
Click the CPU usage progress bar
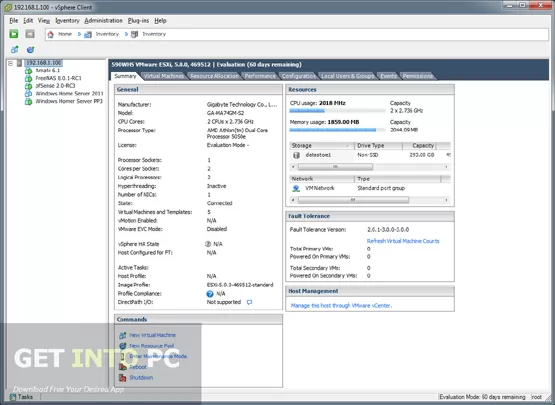coord(337,111)
